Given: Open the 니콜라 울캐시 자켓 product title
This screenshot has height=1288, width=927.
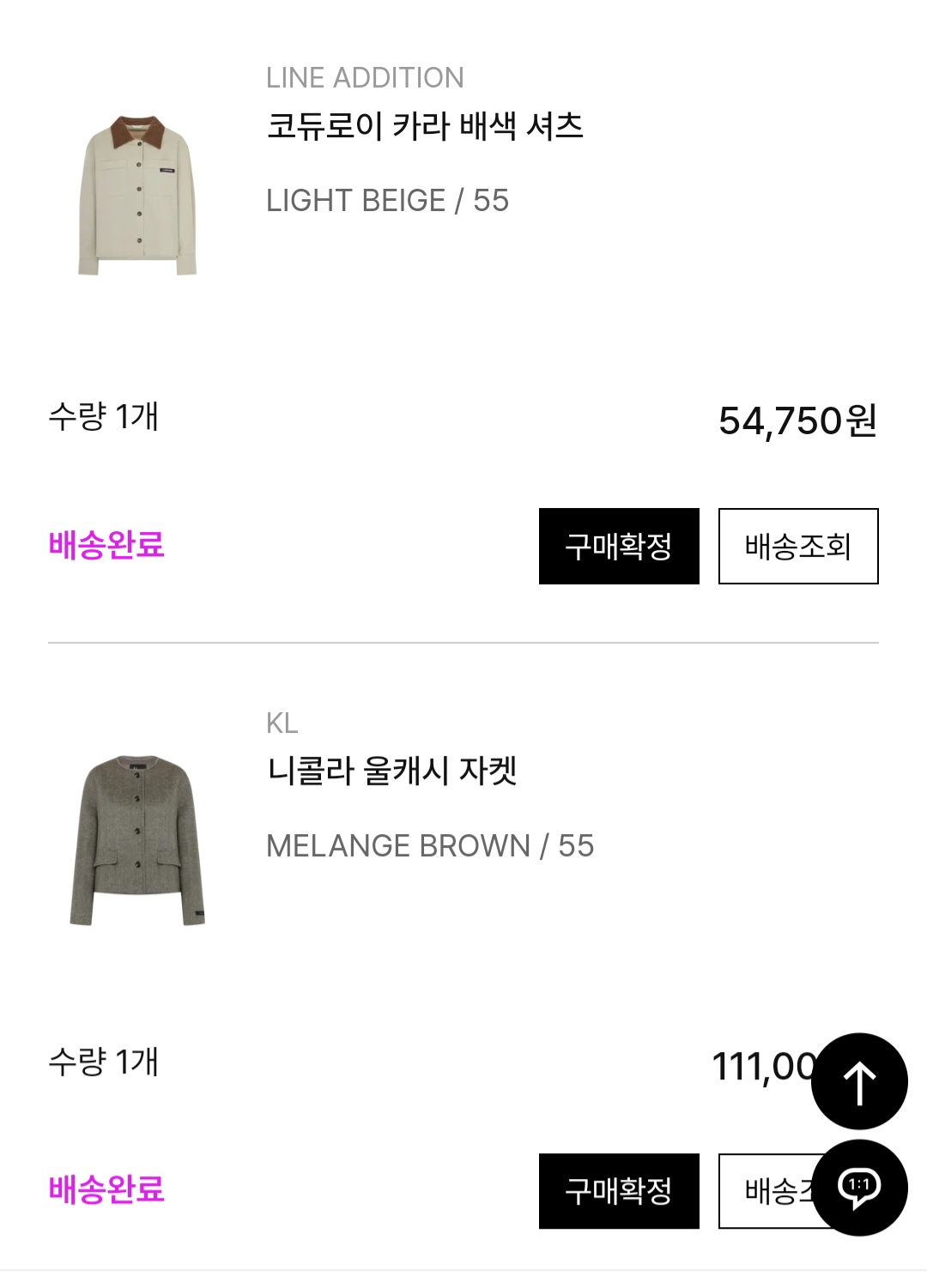Looking at the screenshot, I should click(391, 771).
